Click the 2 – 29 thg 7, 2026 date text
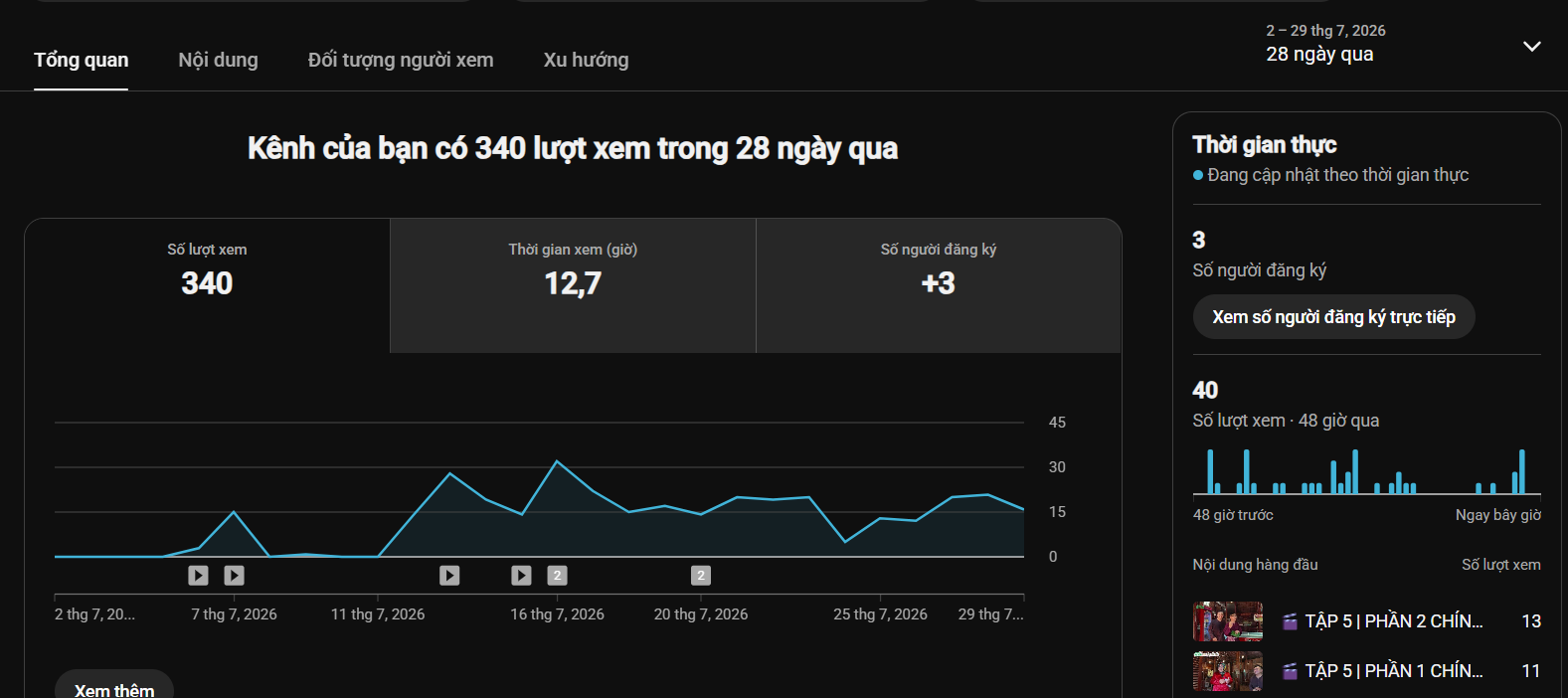The image size is (1568, 698). (1325, 31)
